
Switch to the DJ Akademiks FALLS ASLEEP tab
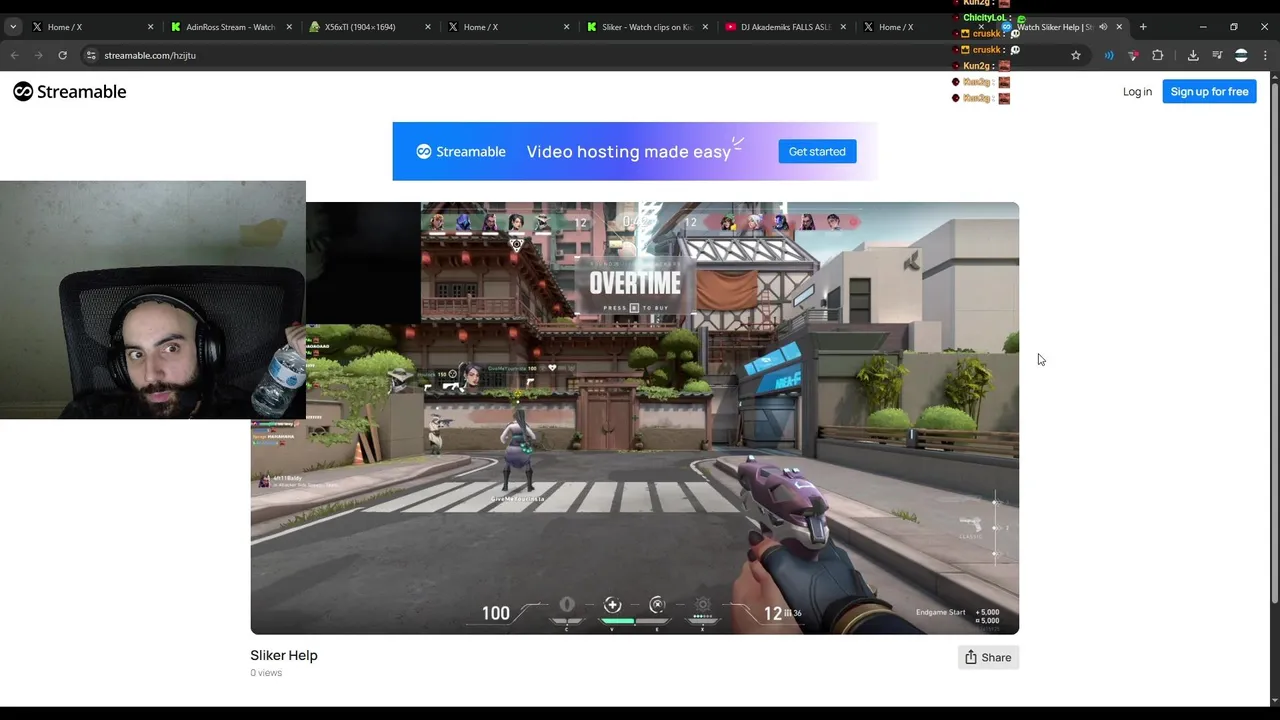786,27
